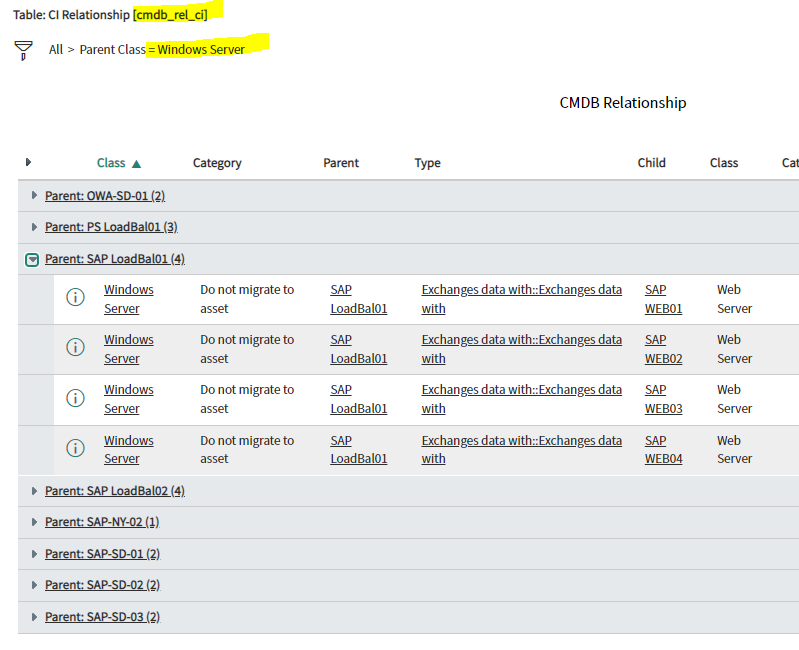Open Parent: SAP-SD-02 (2) group link

click(x=102, y=585)
